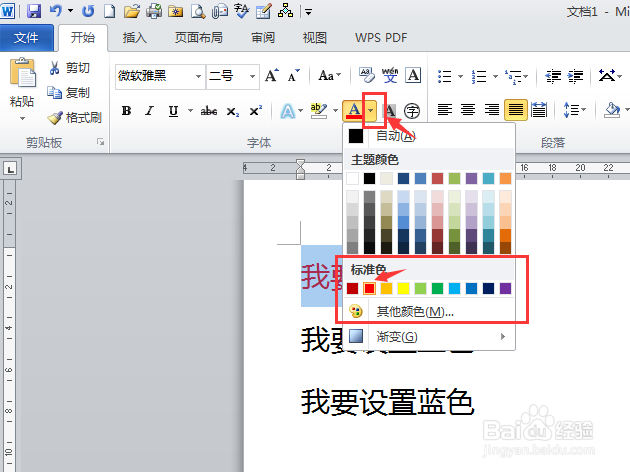This screenshot has height=472, width=630.
Task: Apply text effects glowing A icon
Action: tap(288, 111)
